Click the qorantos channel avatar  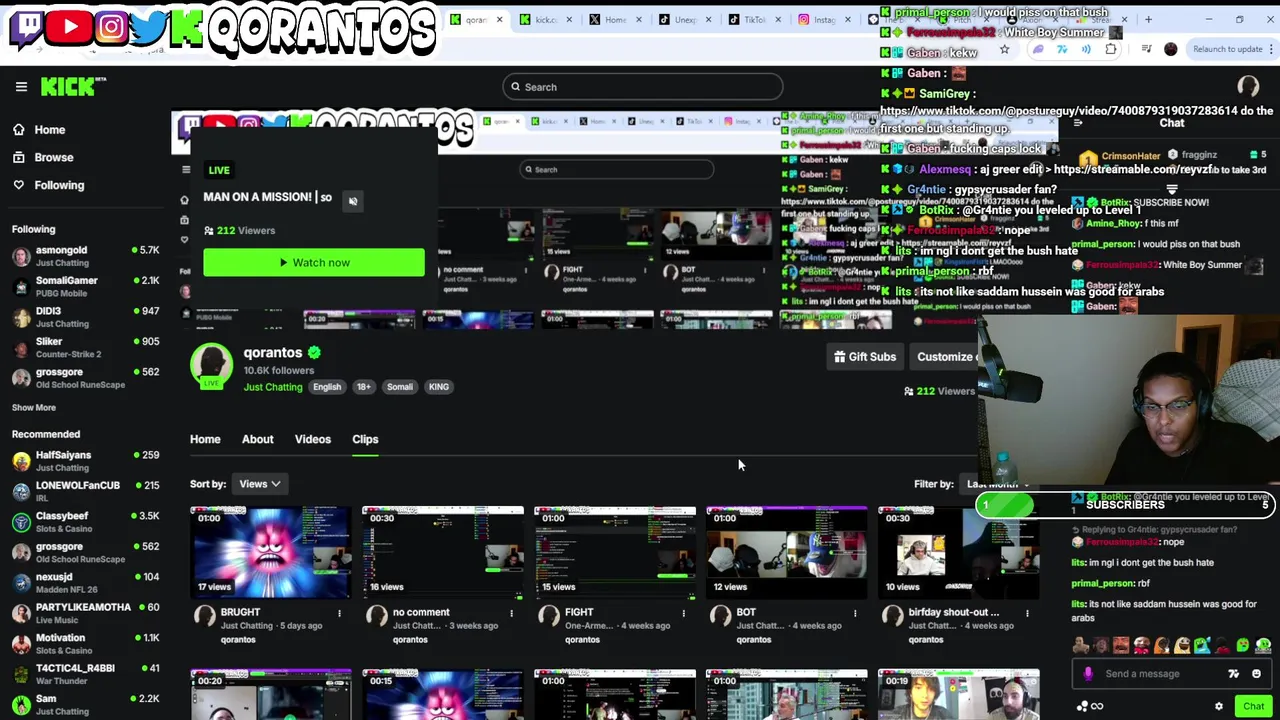click(x=211, y=366)
